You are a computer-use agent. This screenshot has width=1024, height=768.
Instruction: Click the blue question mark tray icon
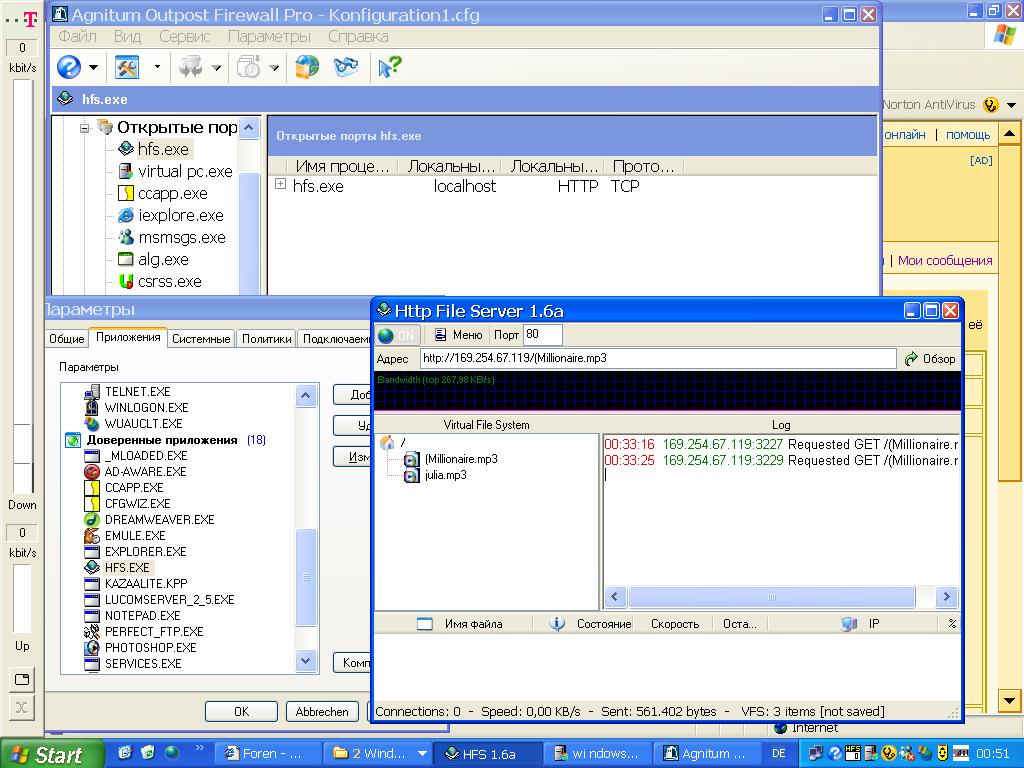pyautogui.click(x=834, y=753)
